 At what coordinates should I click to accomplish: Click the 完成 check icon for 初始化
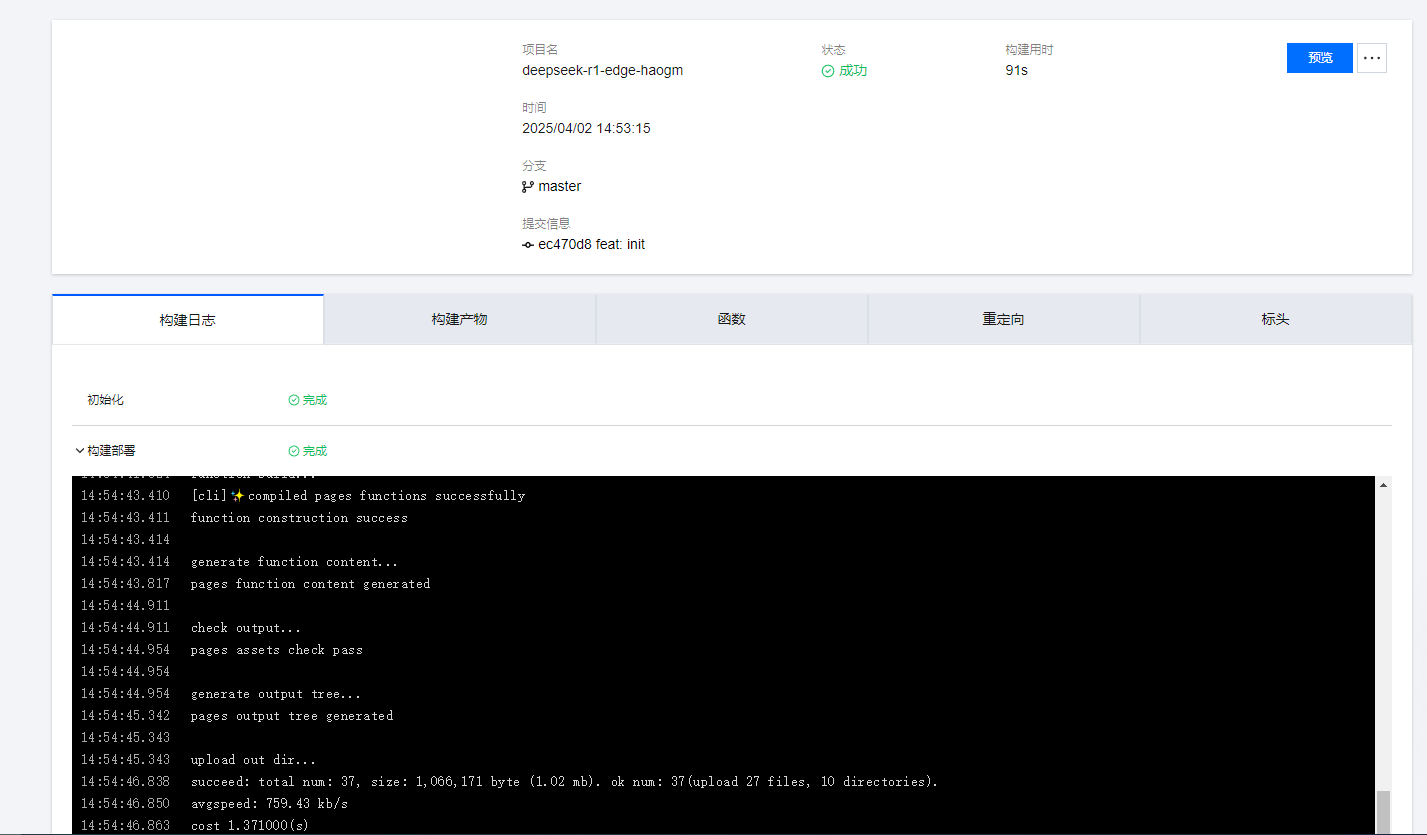coord(294,400)
